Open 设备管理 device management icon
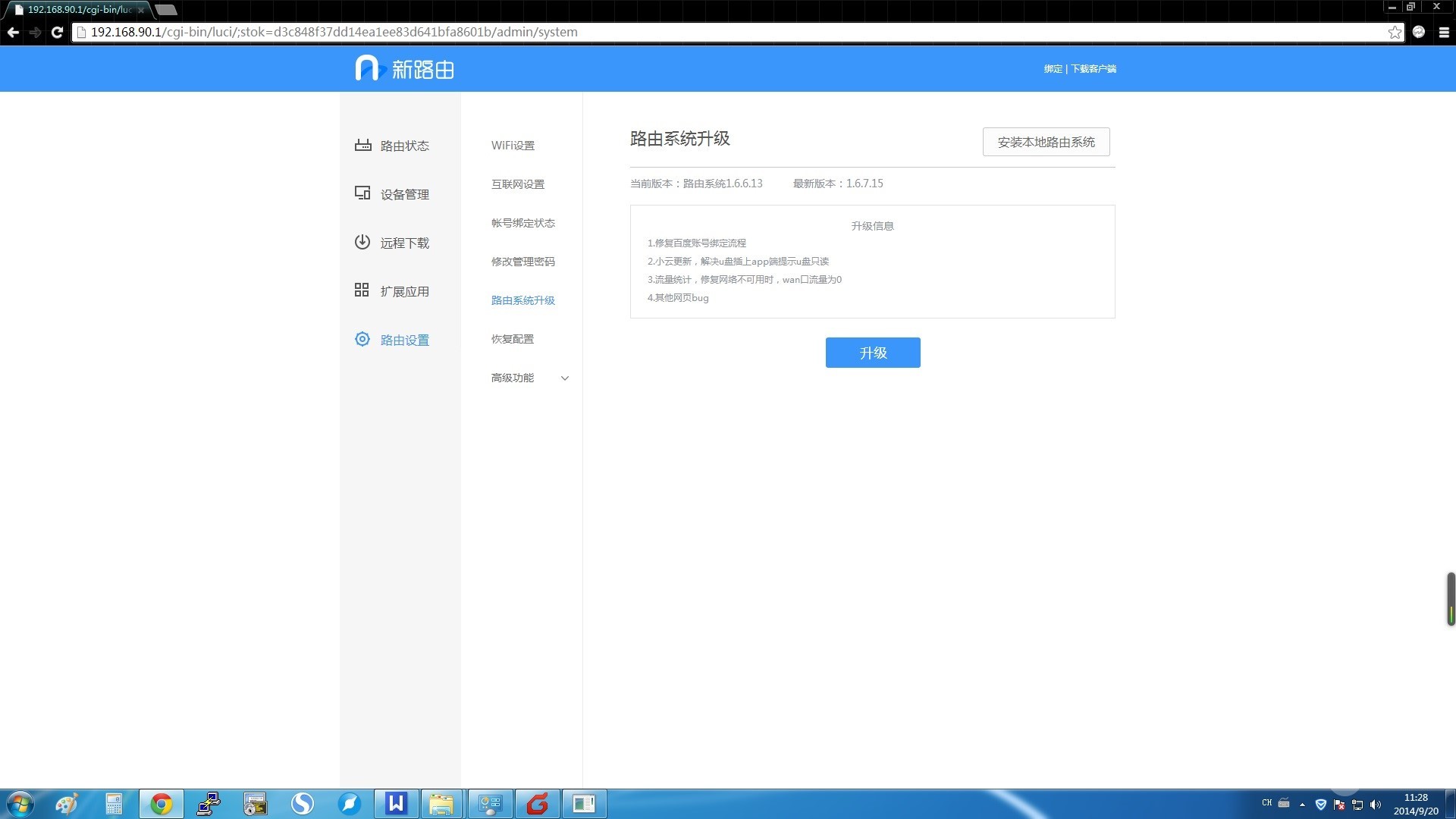Image resolution: width=1456 pixels, height=819 pixels. [x=362, y=193]
